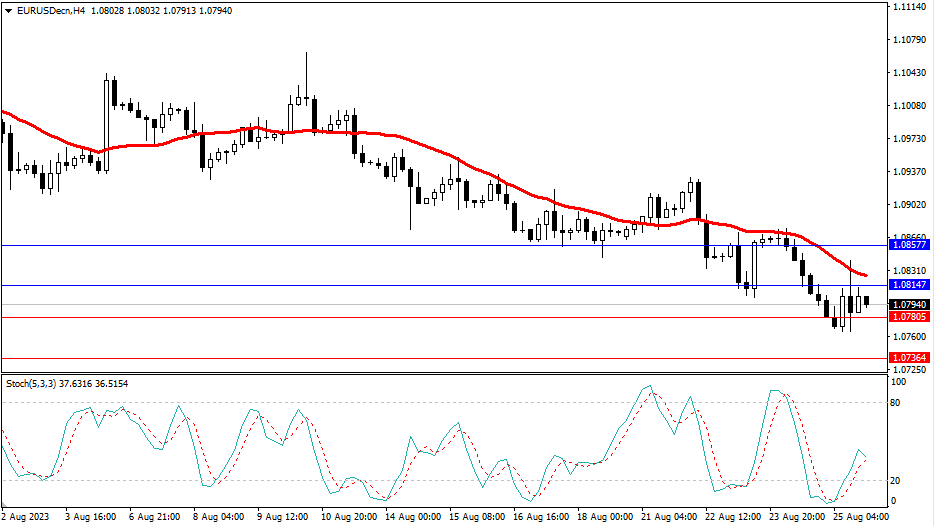Click the rightmost latest candlestick
934x526 pixels.
click(x=866, y=301)
